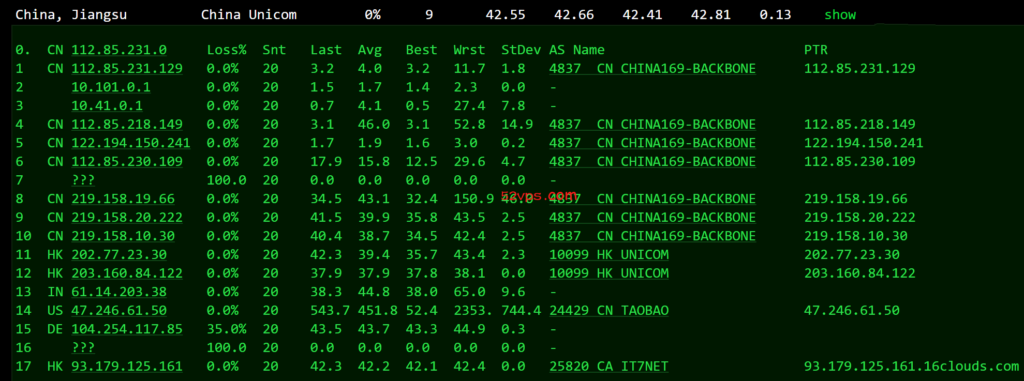Click hop 7 unknown ??? entry

[x=83, y=180]
